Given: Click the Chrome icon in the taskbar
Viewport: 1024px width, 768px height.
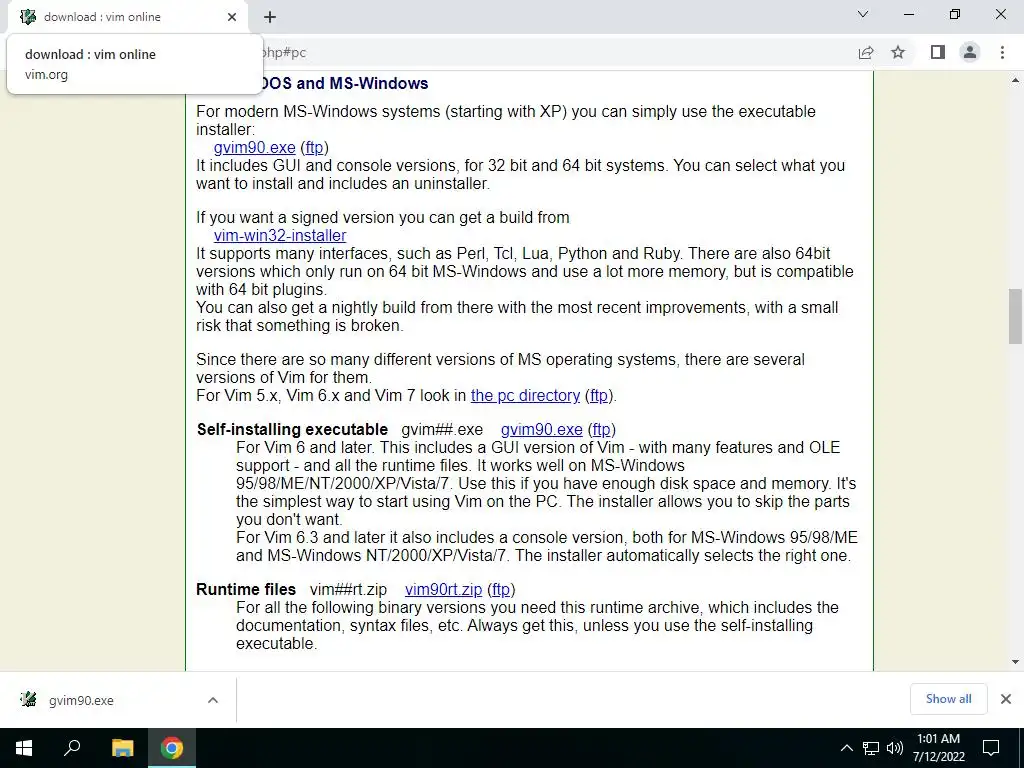Looking at the screenshot, I should [172, 748].
